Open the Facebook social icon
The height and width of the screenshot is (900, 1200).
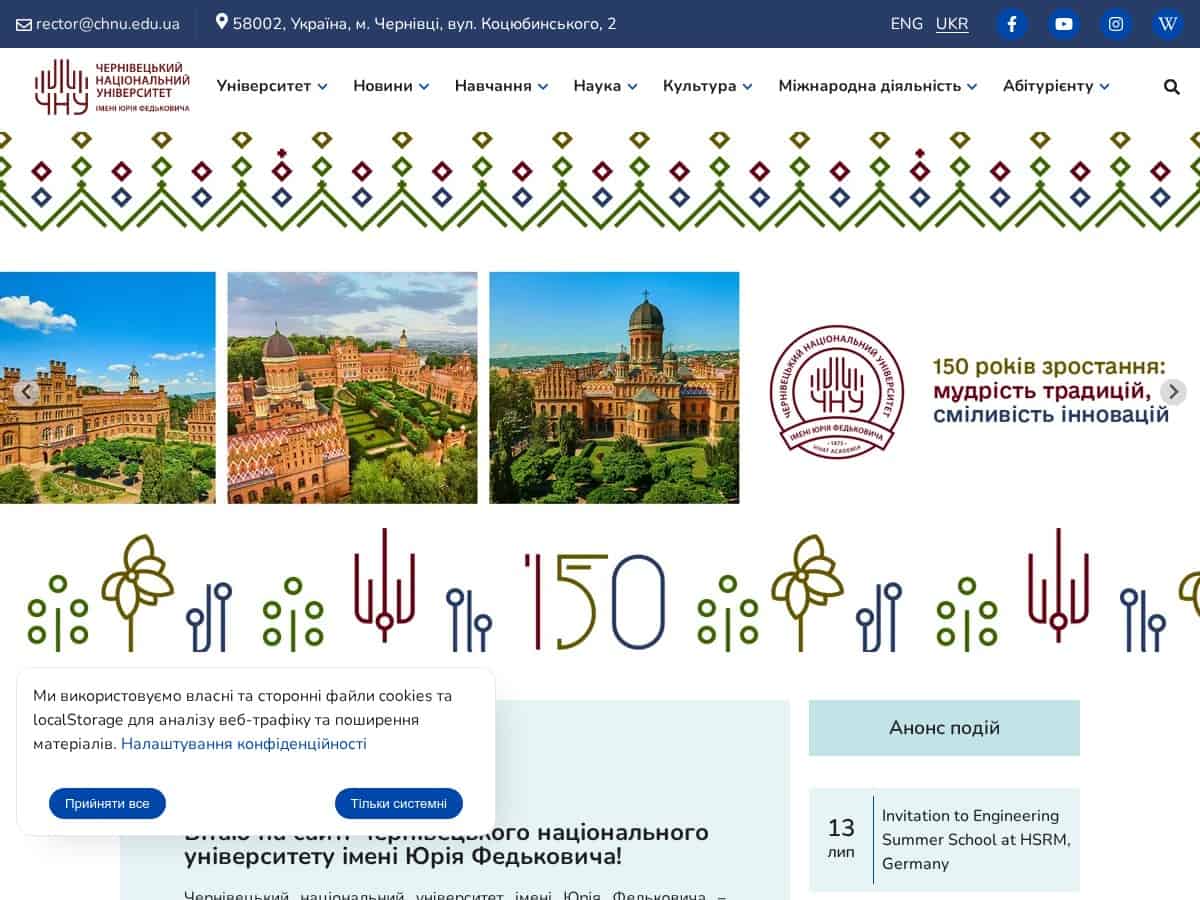point(1012,24)
